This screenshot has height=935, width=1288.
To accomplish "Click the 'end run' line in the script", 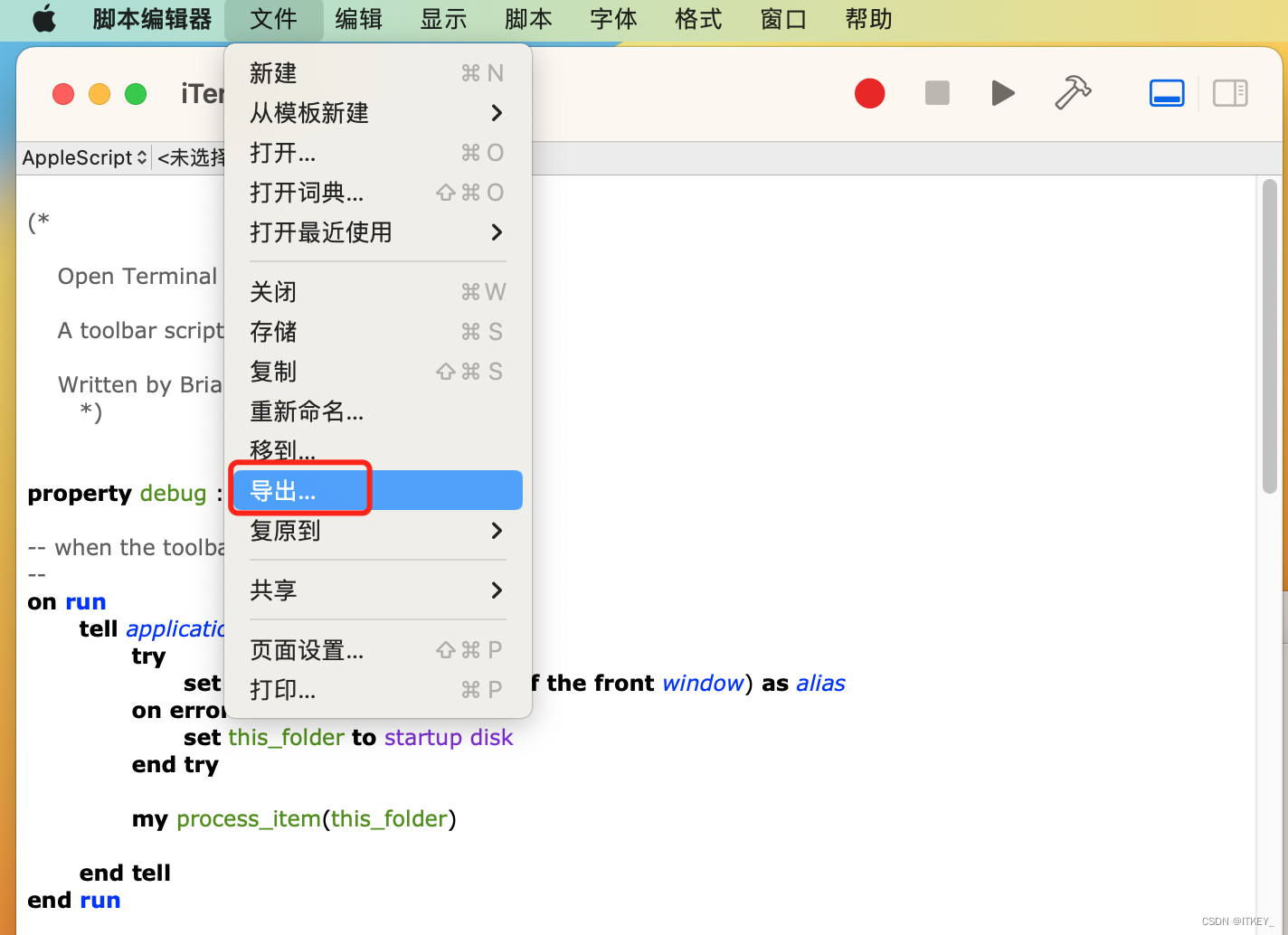I will 74,901.
